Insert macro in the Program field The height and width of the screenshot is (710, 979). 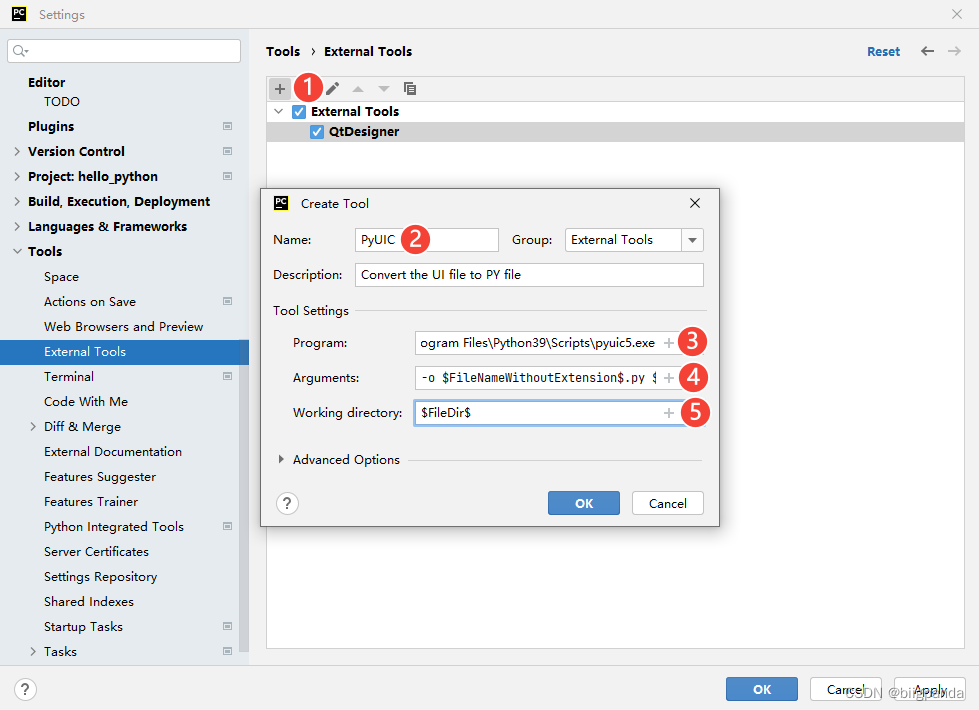pos(669,343)
